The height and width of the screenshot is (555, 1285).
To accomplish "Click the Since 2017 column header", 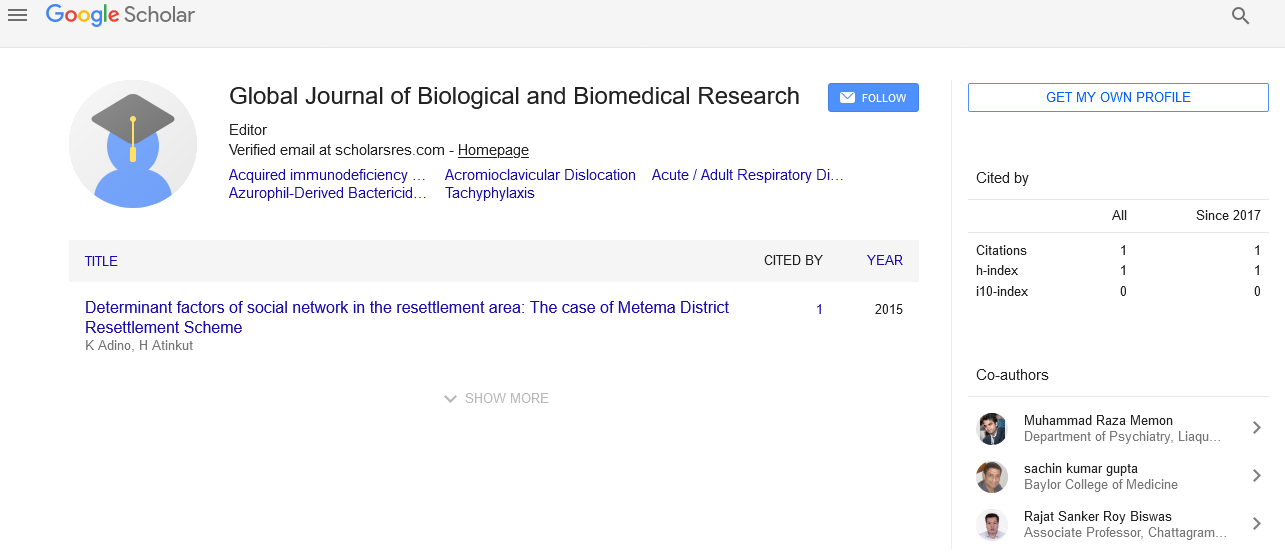I will 1228,215.
